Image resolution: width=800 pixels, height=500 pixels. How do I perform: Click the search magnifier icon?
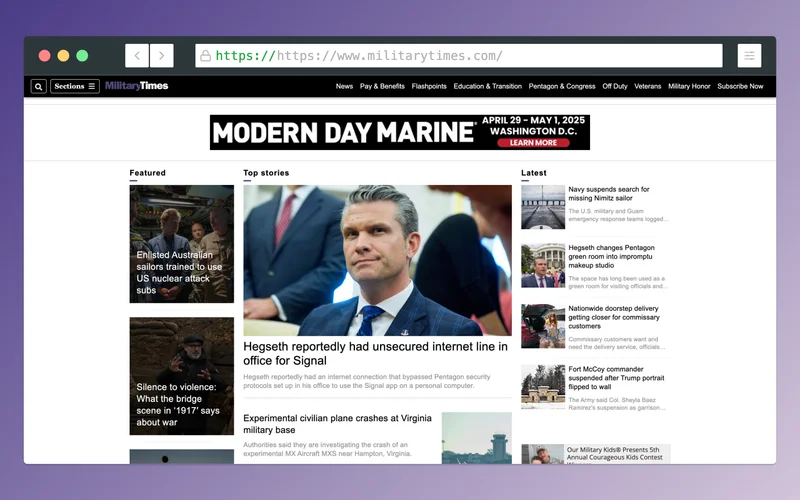(x=39, y=87)
